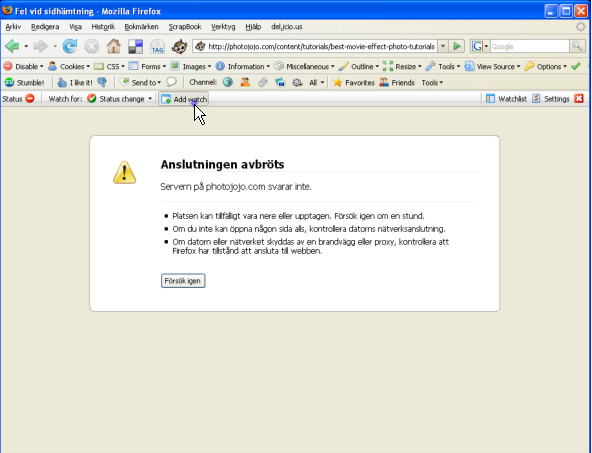Screen dimensions: 592x453
Task: Click the TAG this page icon
Action: click(157, 46)
